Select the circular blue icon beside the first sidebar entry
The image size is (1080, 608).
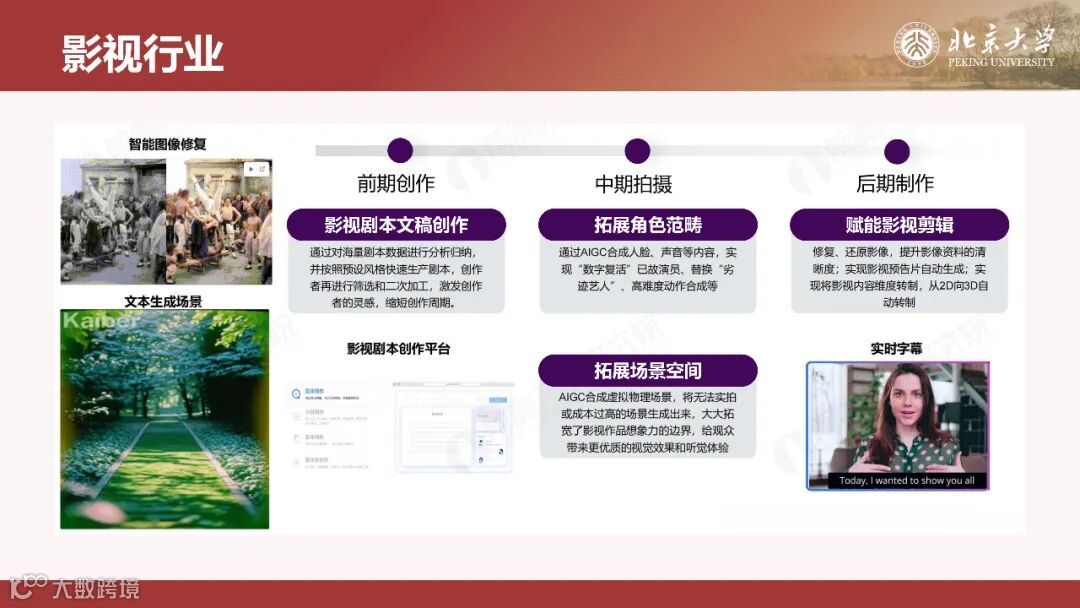(295, 392)
